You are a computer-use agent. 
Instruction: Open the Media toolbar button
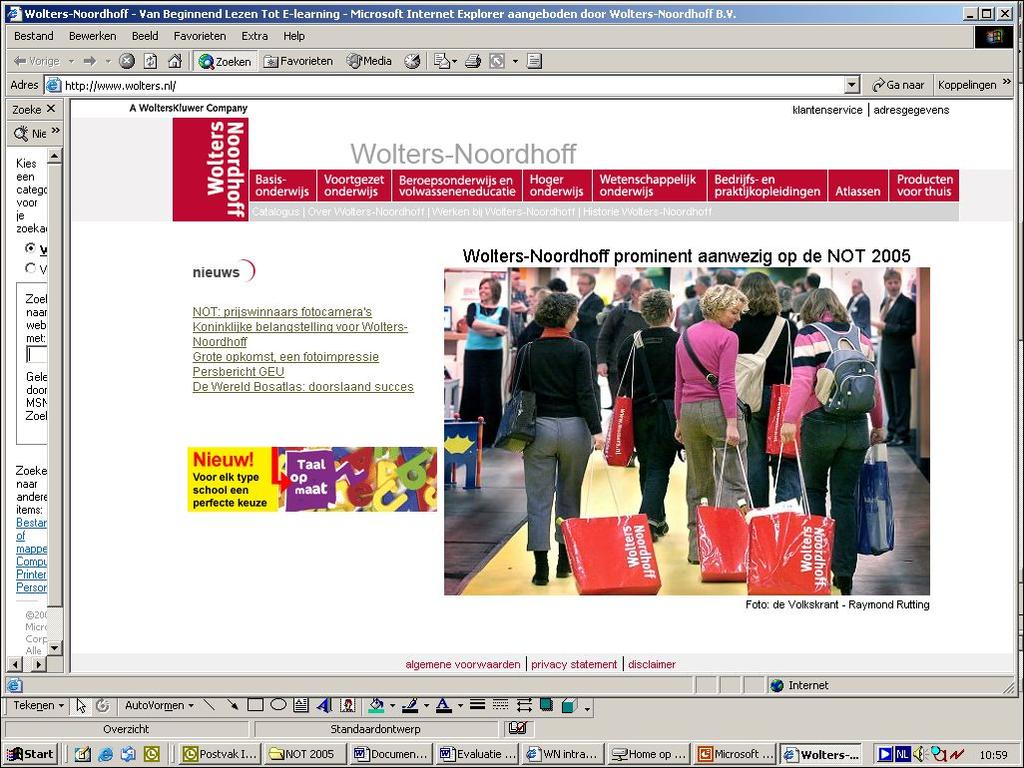pos(370,61)
